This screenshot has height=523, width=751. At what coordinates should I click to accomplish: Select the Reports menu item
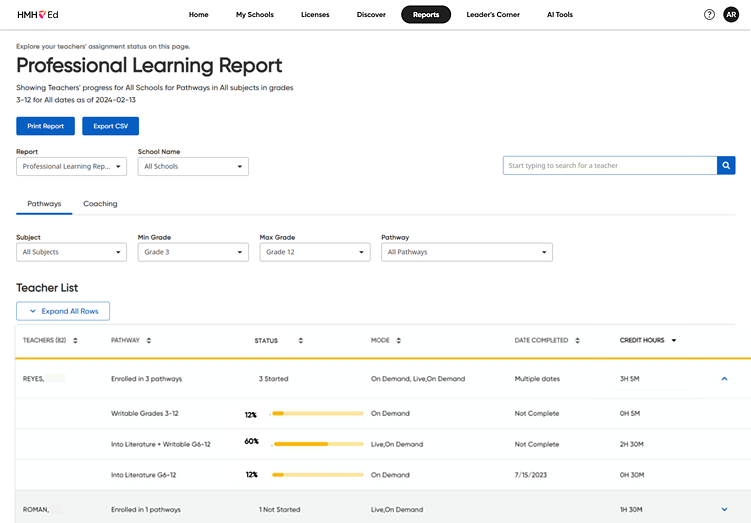point(426,15)
